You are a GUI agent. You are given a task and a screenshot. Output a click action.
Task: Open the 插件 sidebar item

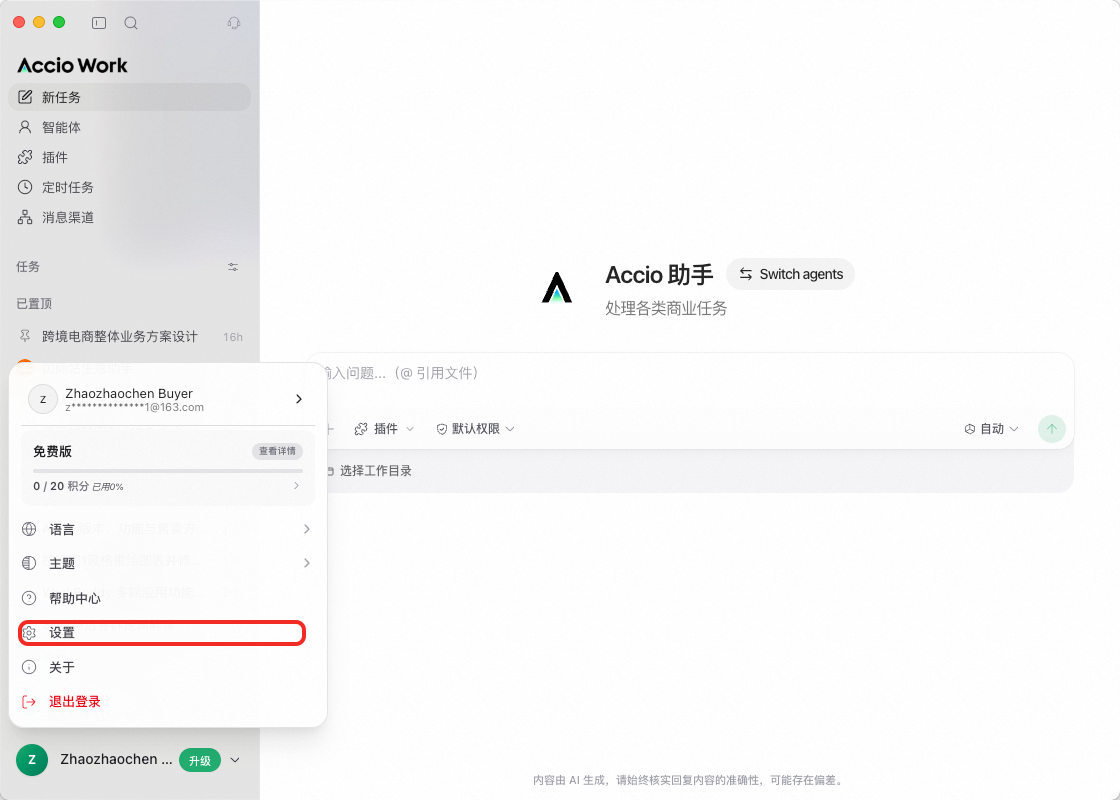129,157
